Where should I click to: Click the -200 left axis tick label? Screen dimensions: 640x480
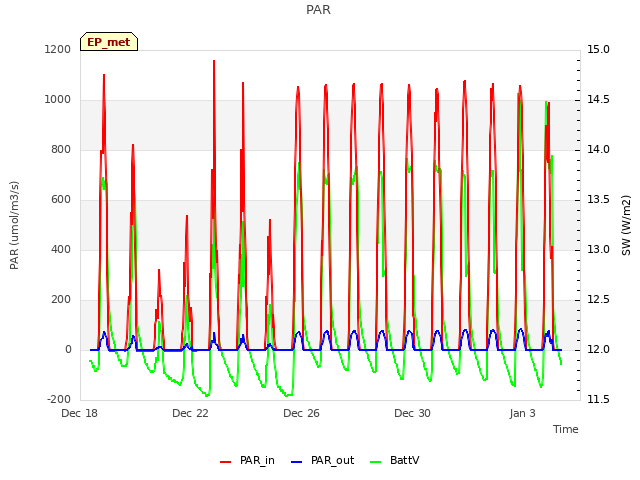point(59,400)
